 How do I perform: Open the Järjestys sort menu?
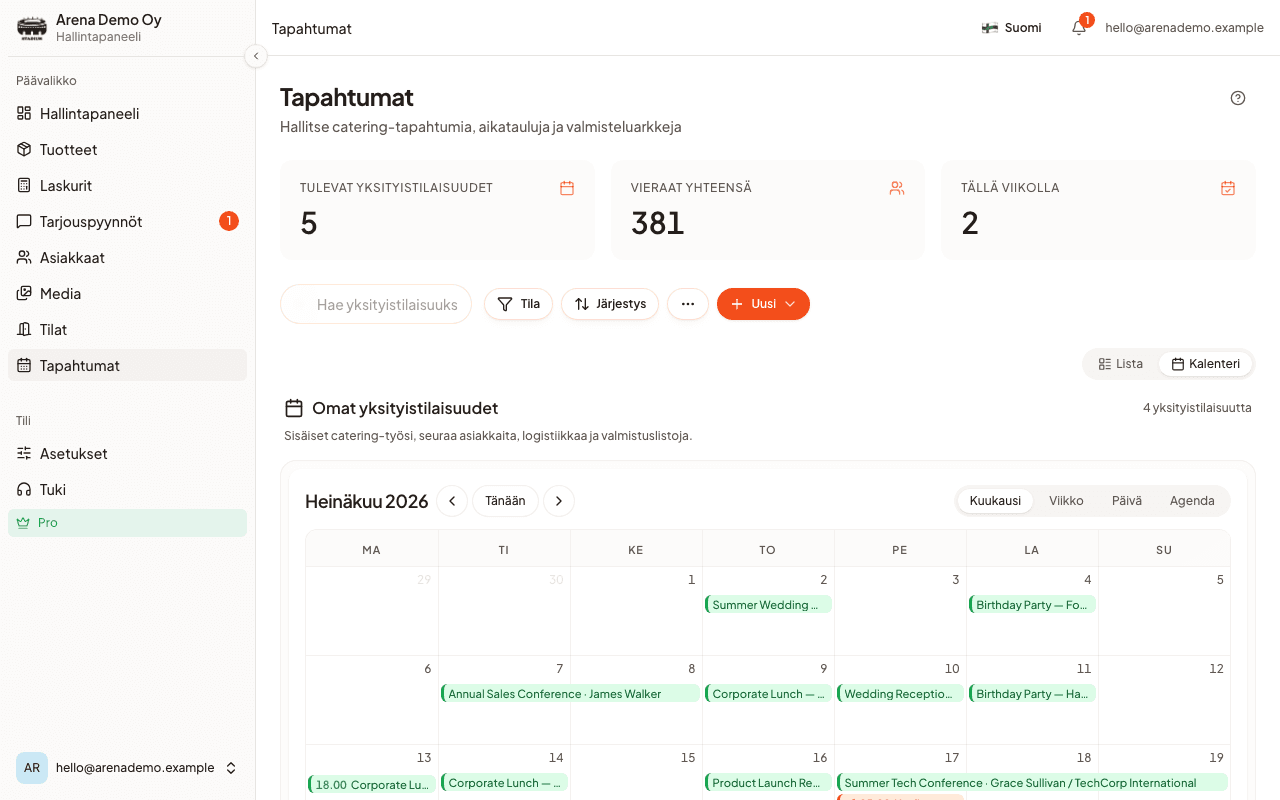610,304
